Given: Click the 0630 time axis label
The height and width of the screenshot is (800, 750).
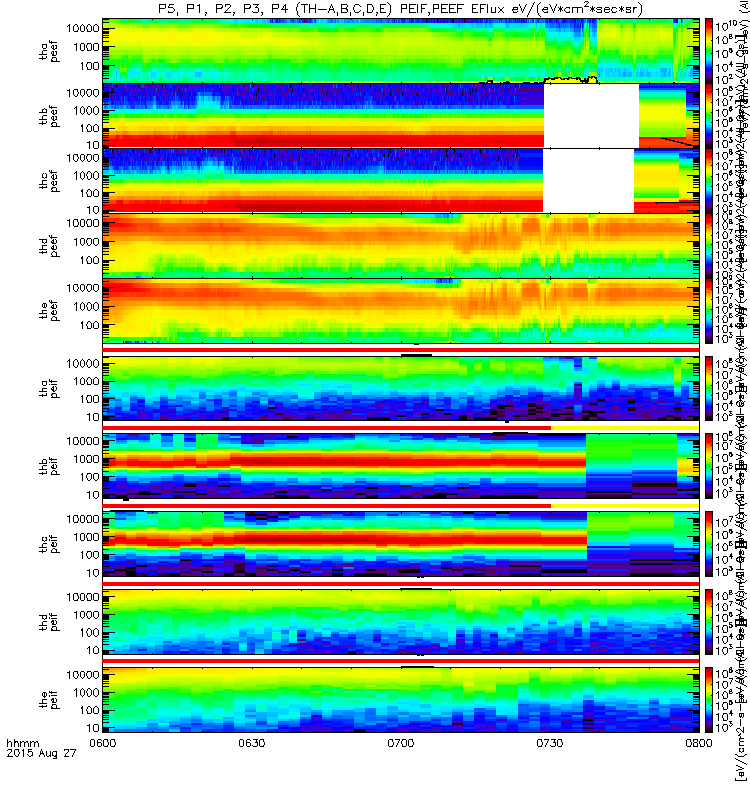Looking at the screenshot, I should tap(252, 743).
